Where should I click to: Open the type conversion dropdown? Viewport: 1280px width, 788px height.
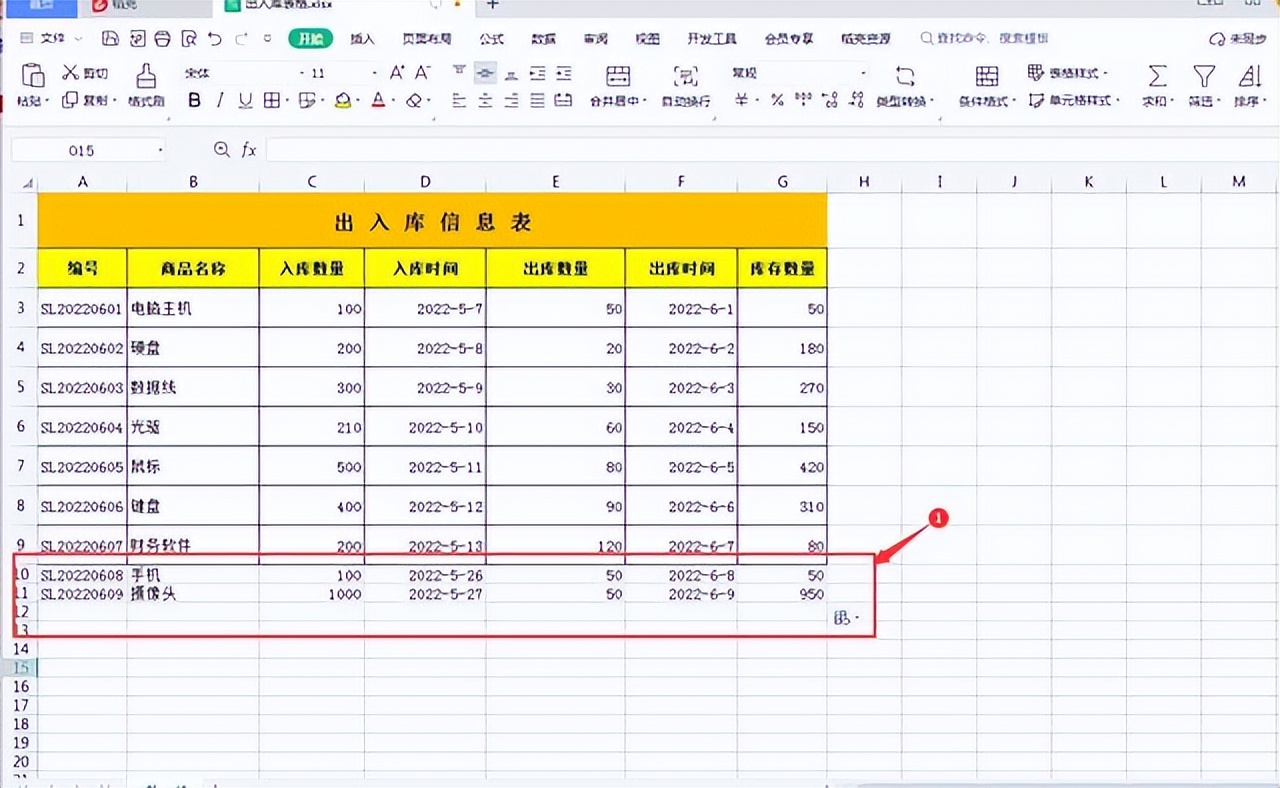point(905,101)
